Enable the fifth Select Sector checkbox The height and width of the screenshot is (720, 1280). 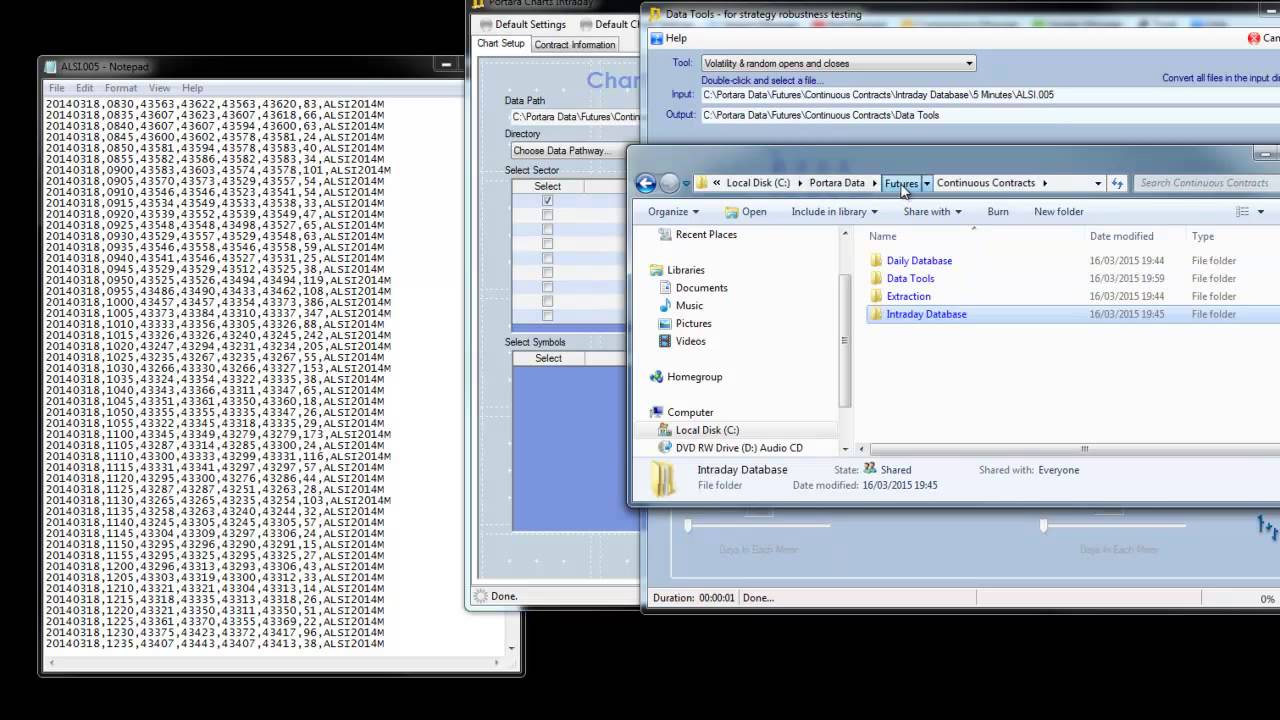pos(547,258)
